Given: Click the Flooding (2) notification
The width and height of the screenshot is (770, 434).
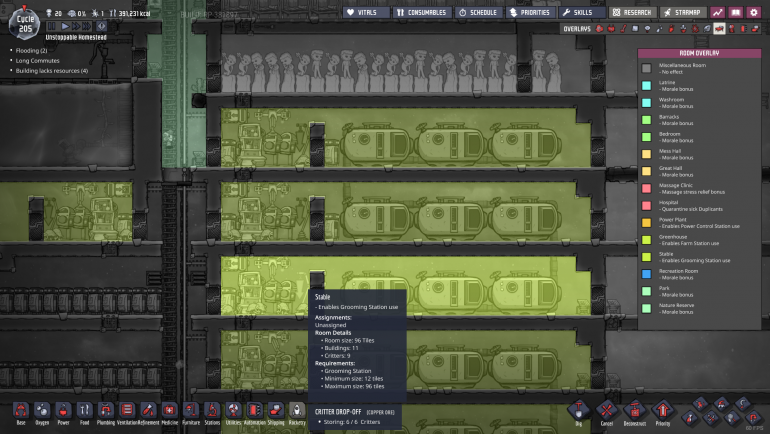Looking at the screenshot, I should (30, 49).
